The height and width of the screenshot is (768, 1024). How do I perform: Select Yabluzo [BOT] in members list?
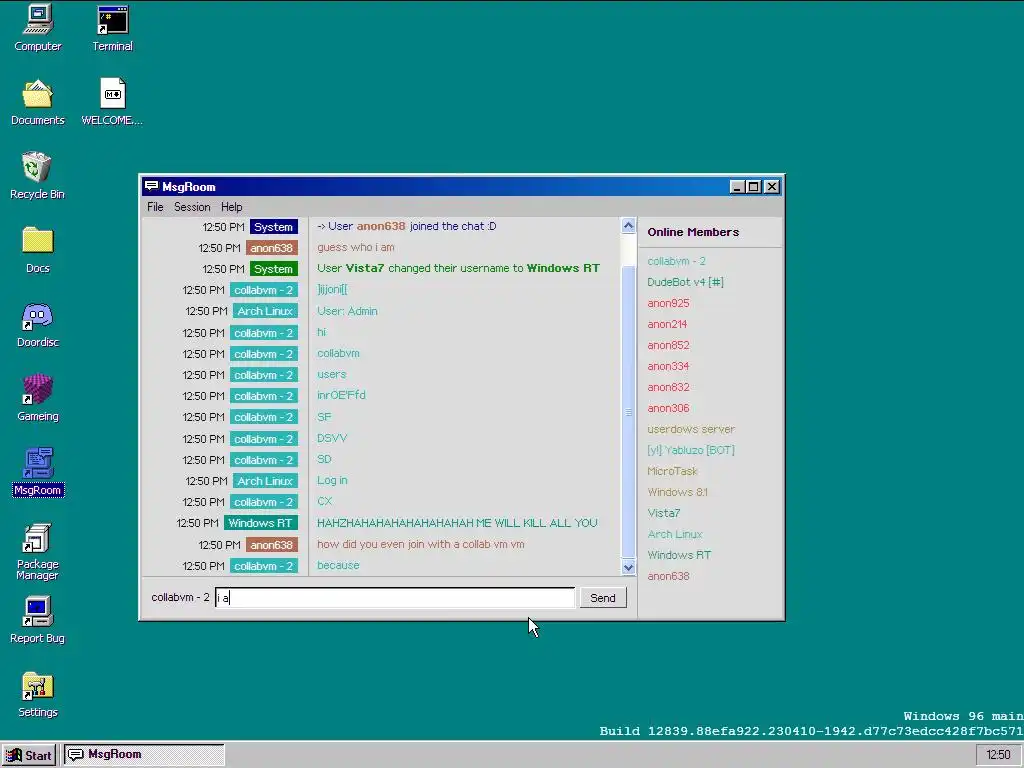(x=691, y=450)
